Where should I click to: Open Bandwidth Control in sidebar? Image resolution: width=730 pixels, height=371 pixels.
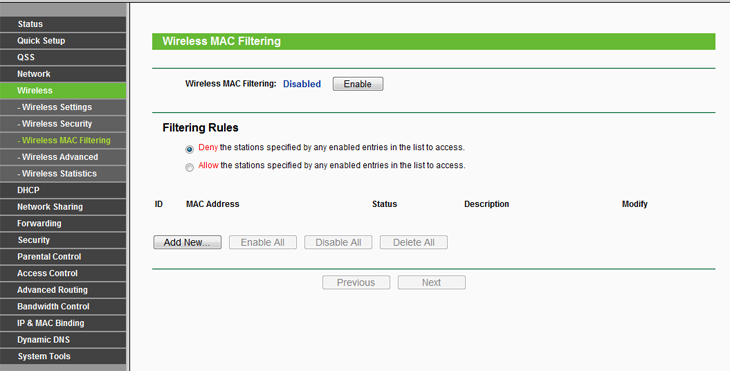point(63,306)
